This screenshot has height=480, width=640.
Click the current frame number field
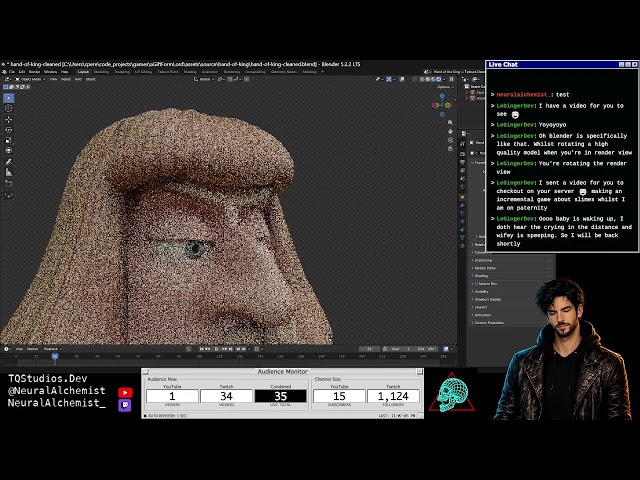369,349
